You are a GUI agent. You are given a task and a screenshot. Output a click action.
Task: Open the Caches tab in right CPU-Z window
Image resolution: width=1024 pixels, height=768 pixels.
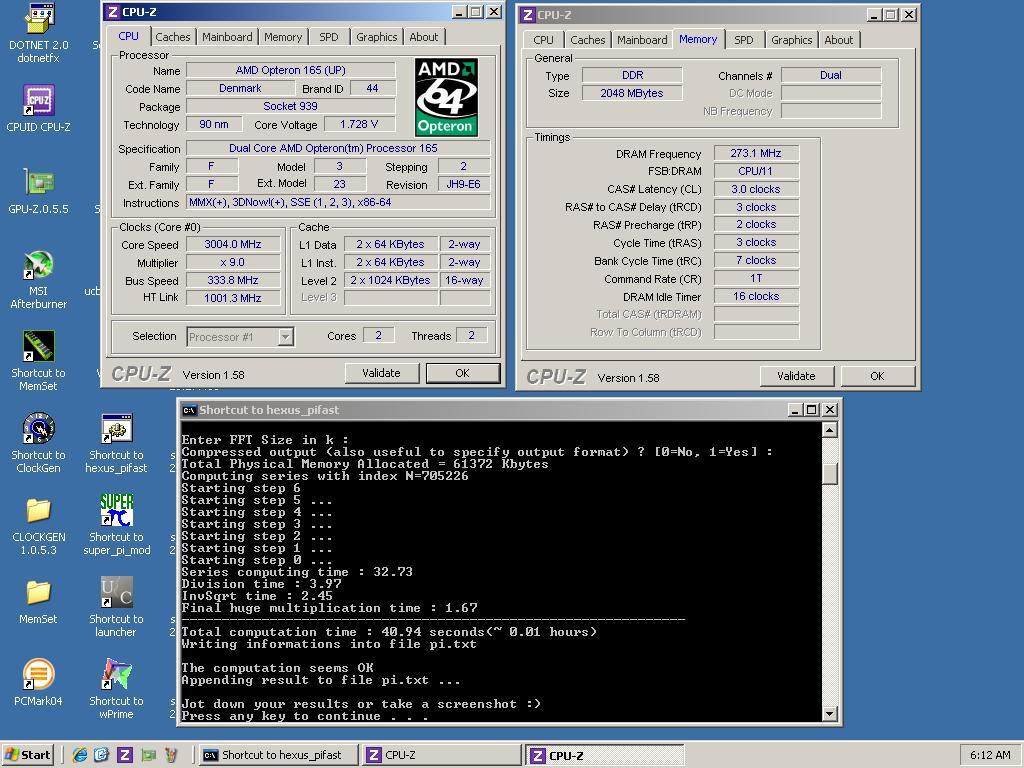point(587,40)
